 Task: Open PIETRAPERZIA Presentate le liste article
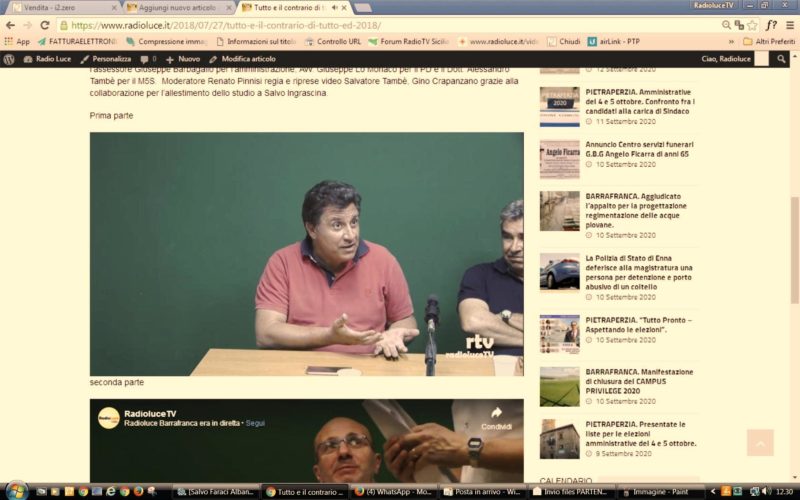point(640,434)
